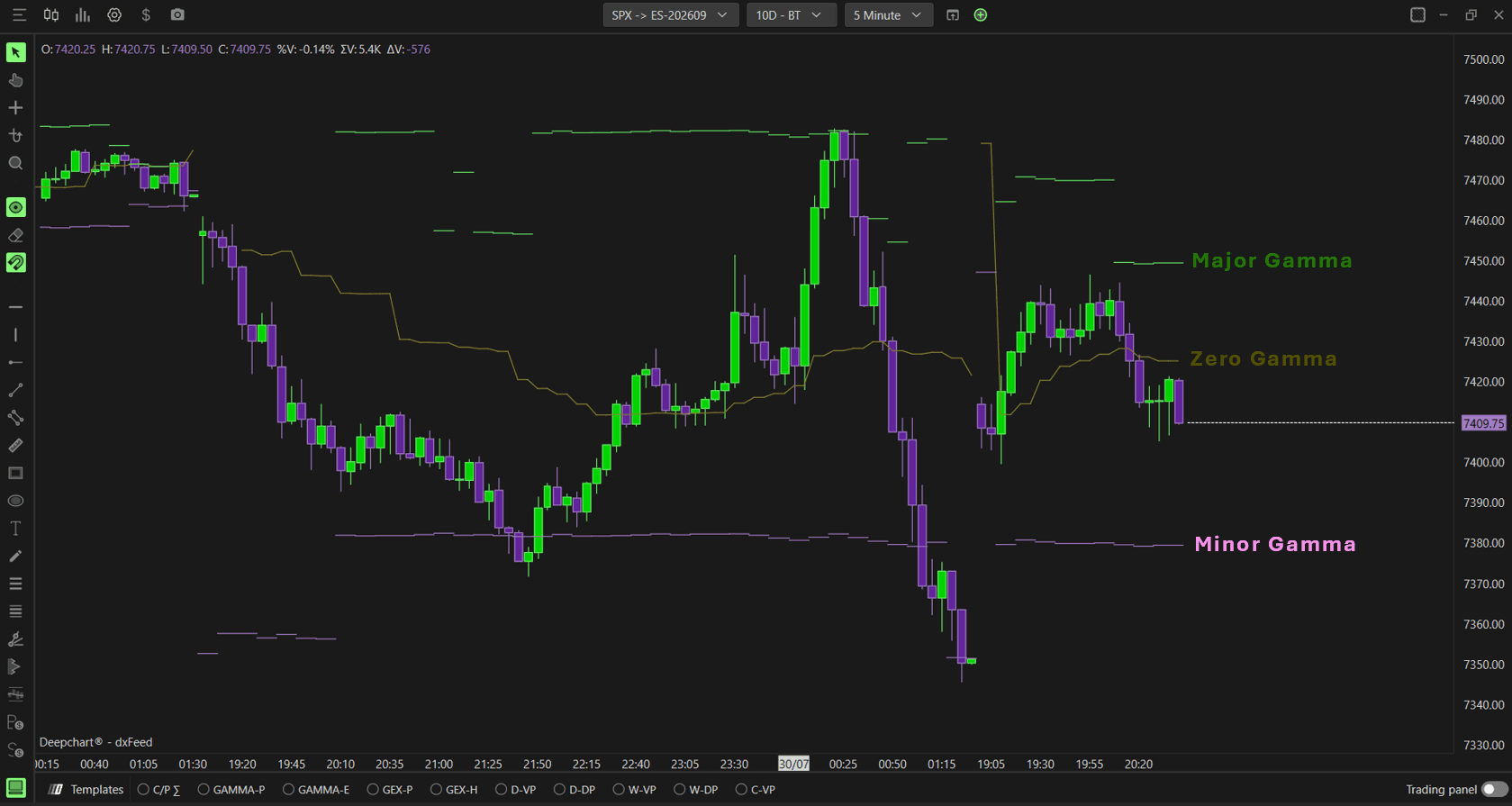Select the fan angle drawing tool
The image size is (1512, 806).
15,639
